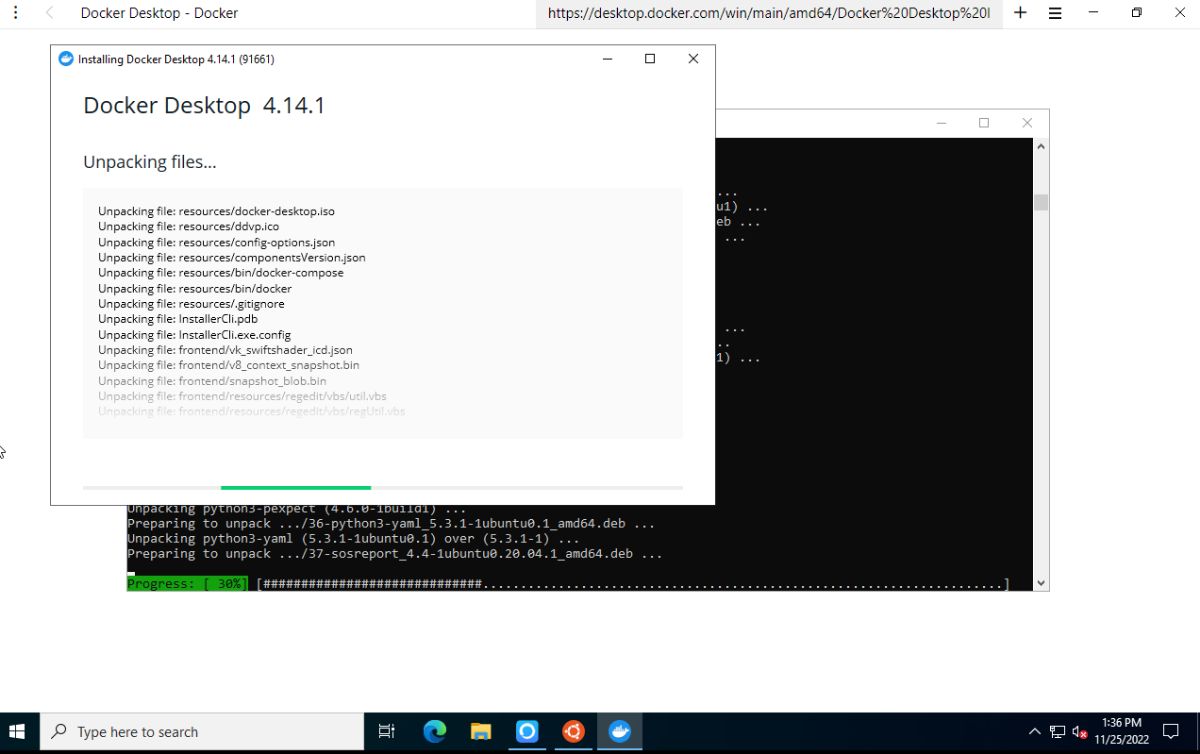1200x754 pixels.
Task: Open the three-dot menu at top left
Action: (15, 13)
